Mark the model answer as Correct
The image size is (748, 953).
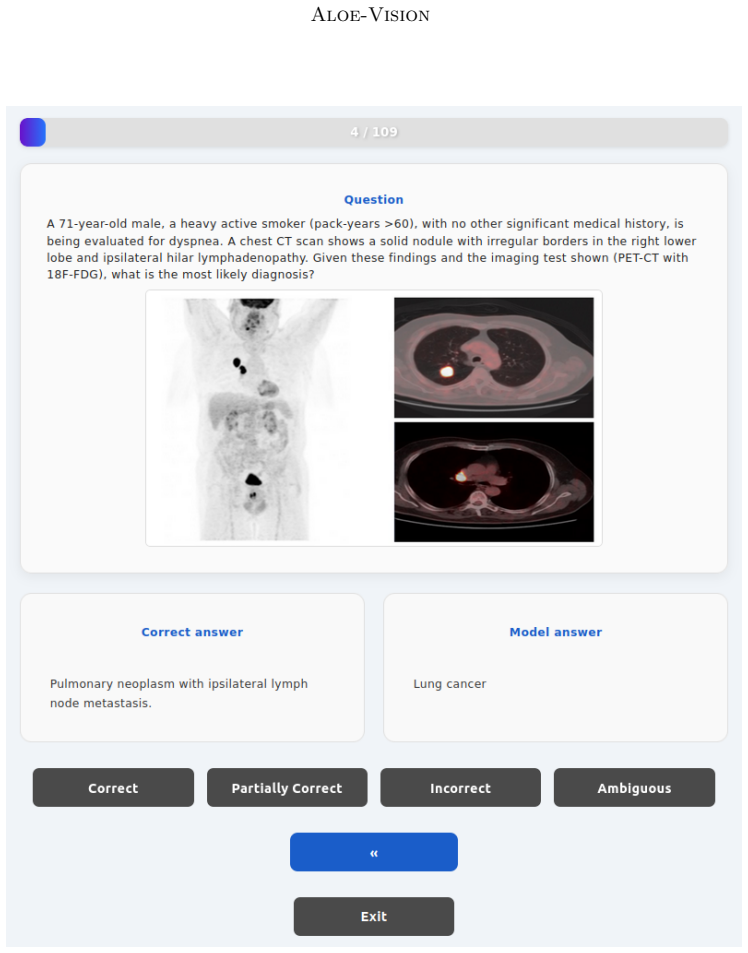coord(113,788)
